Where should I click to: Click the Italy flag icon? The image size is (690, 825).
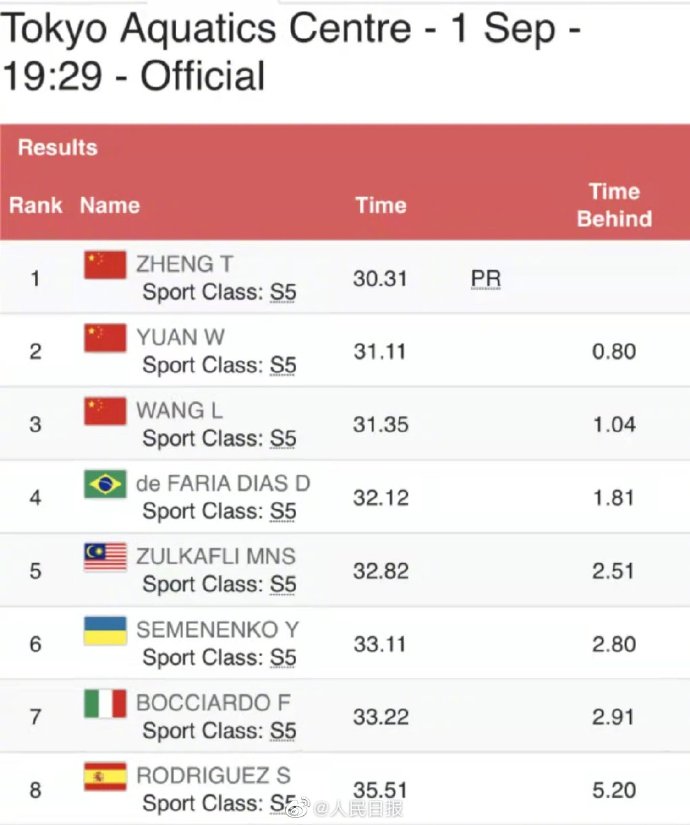point(105,703)
